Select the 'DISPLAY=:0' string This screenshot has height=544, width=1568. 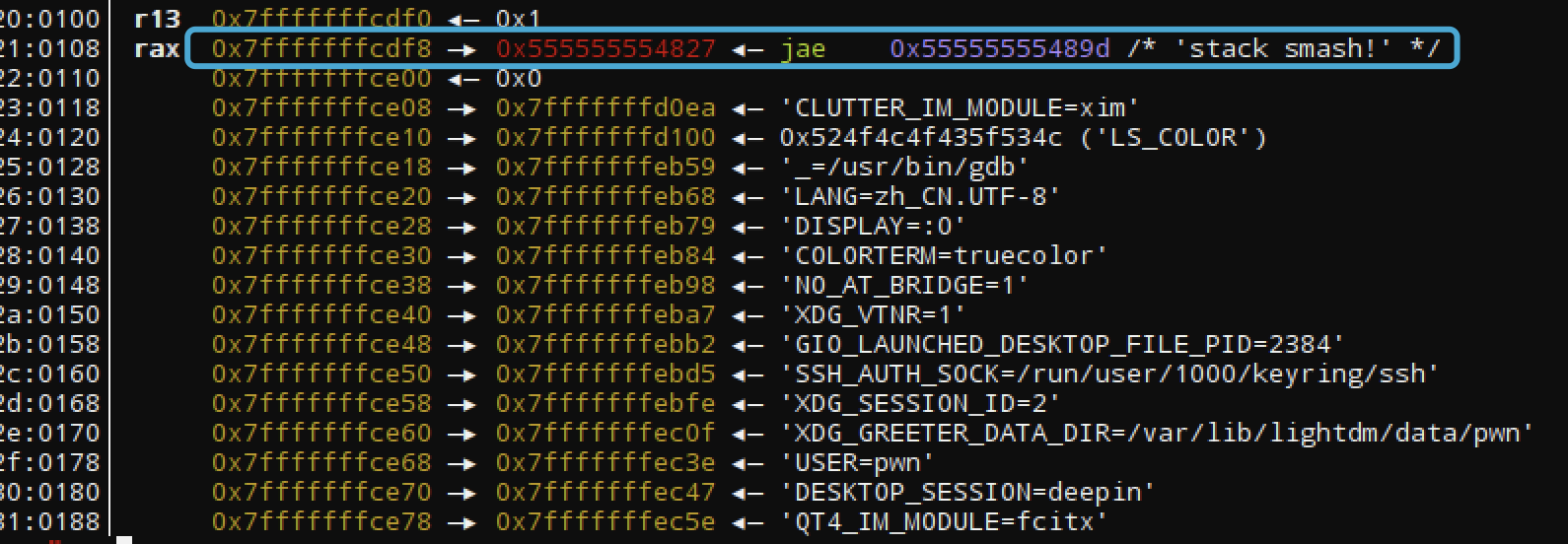[x=874, y=226]
